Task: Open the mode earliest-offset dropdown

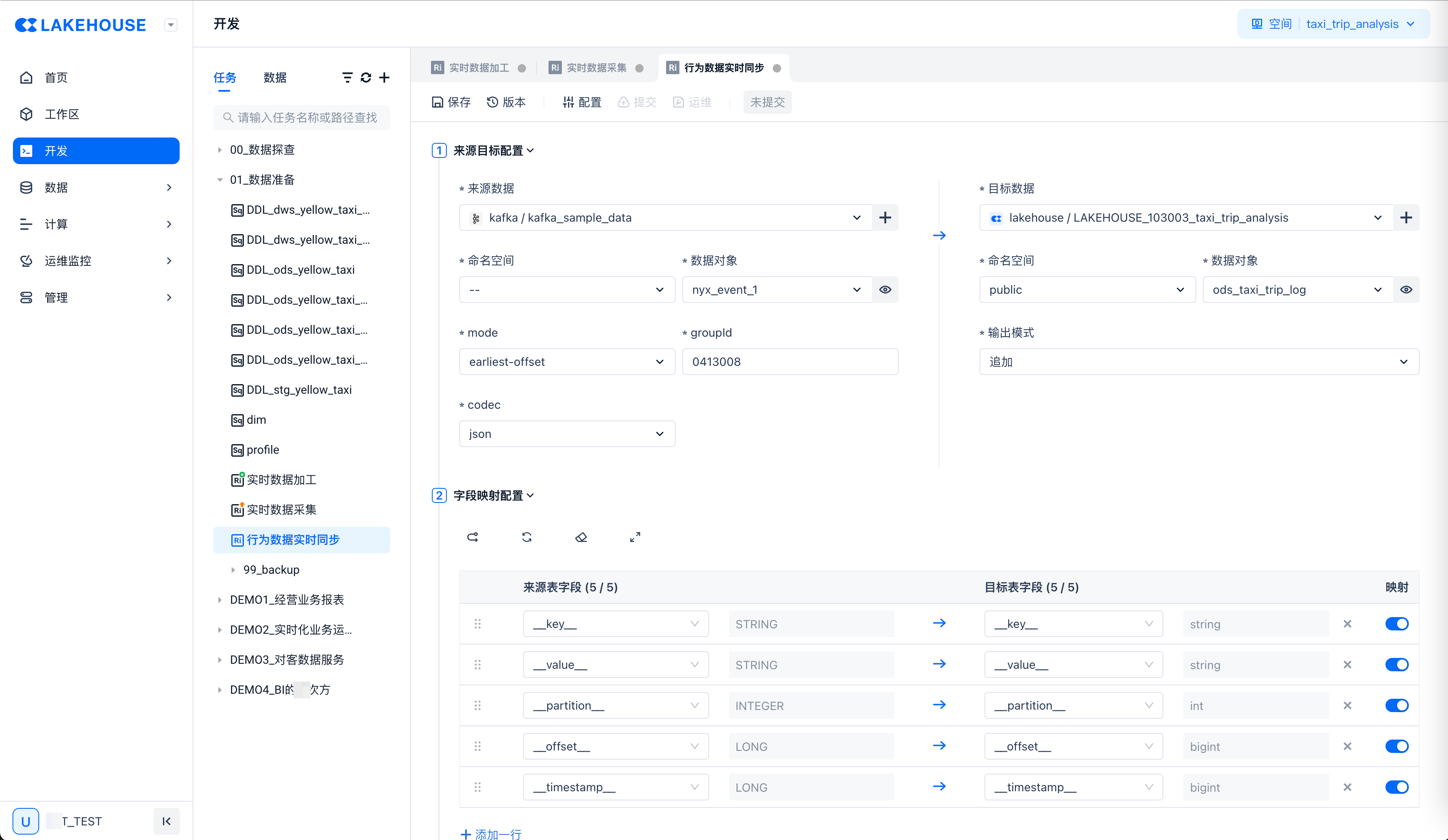Action: coord(566,362)
